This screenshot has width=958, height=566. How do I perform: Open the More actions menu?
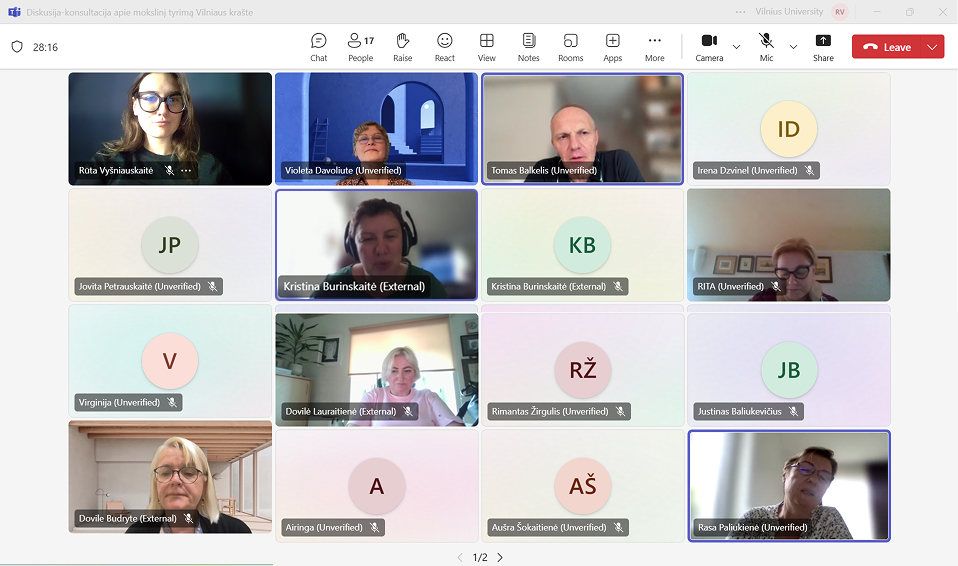coord(654,47)
